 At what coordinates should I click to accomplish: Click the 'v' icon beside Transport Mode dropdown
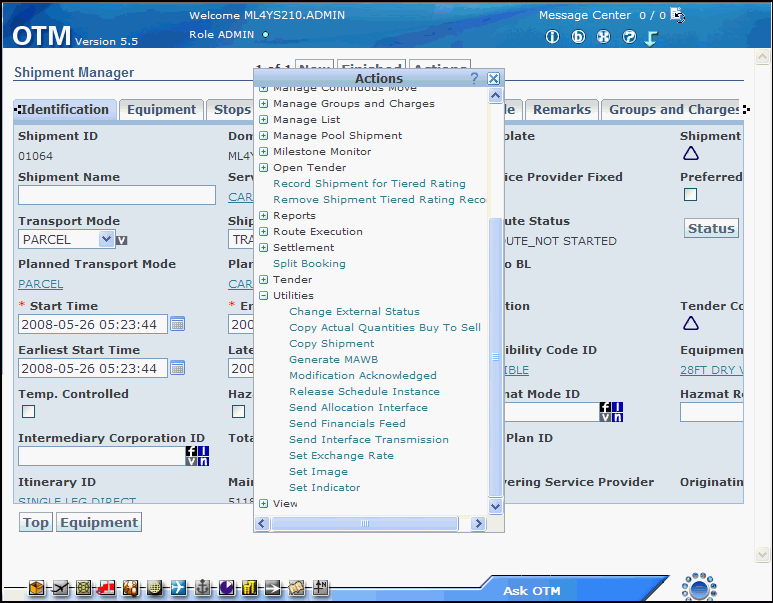click(x=122, y=241)
